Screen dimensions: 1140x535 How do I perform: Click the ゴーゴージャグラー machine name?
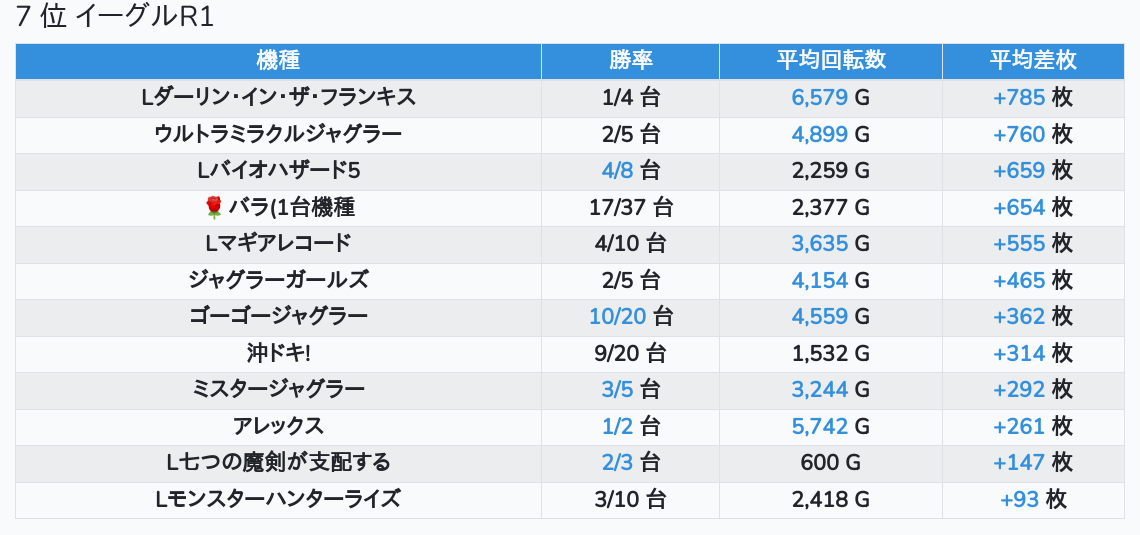[x=278, y=317]
